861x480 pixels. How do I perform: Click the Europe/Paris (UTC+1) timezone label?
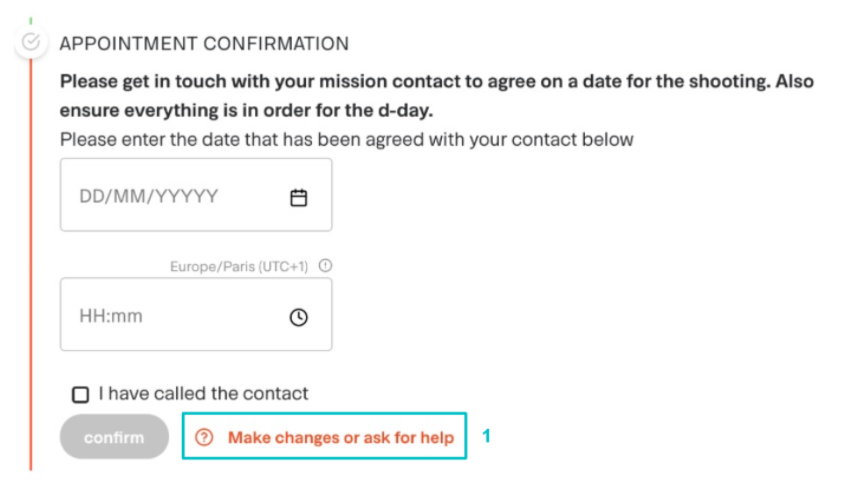pyautogui.click(x=239, y=266)
